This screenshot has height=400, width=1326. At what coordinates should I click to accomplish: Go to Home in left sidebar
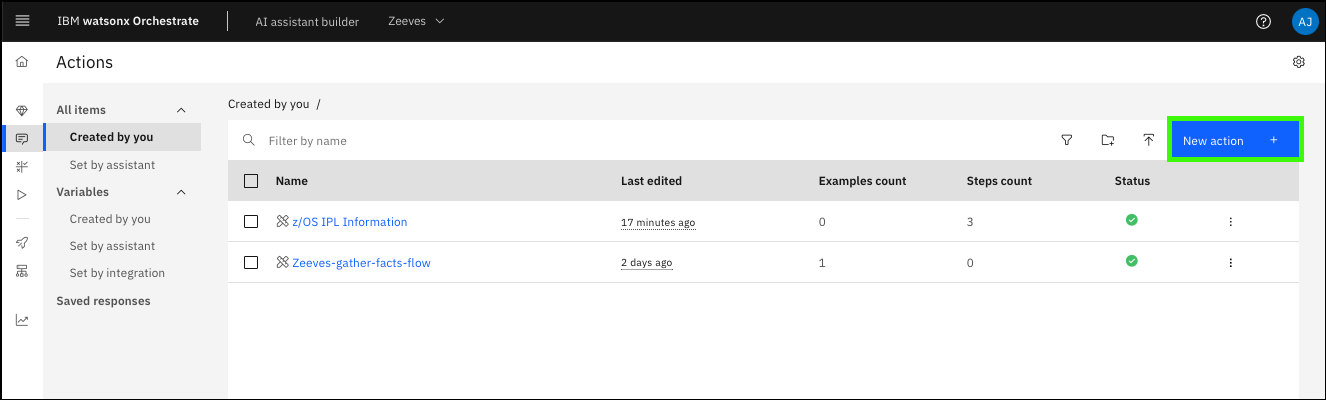[22, 62]
